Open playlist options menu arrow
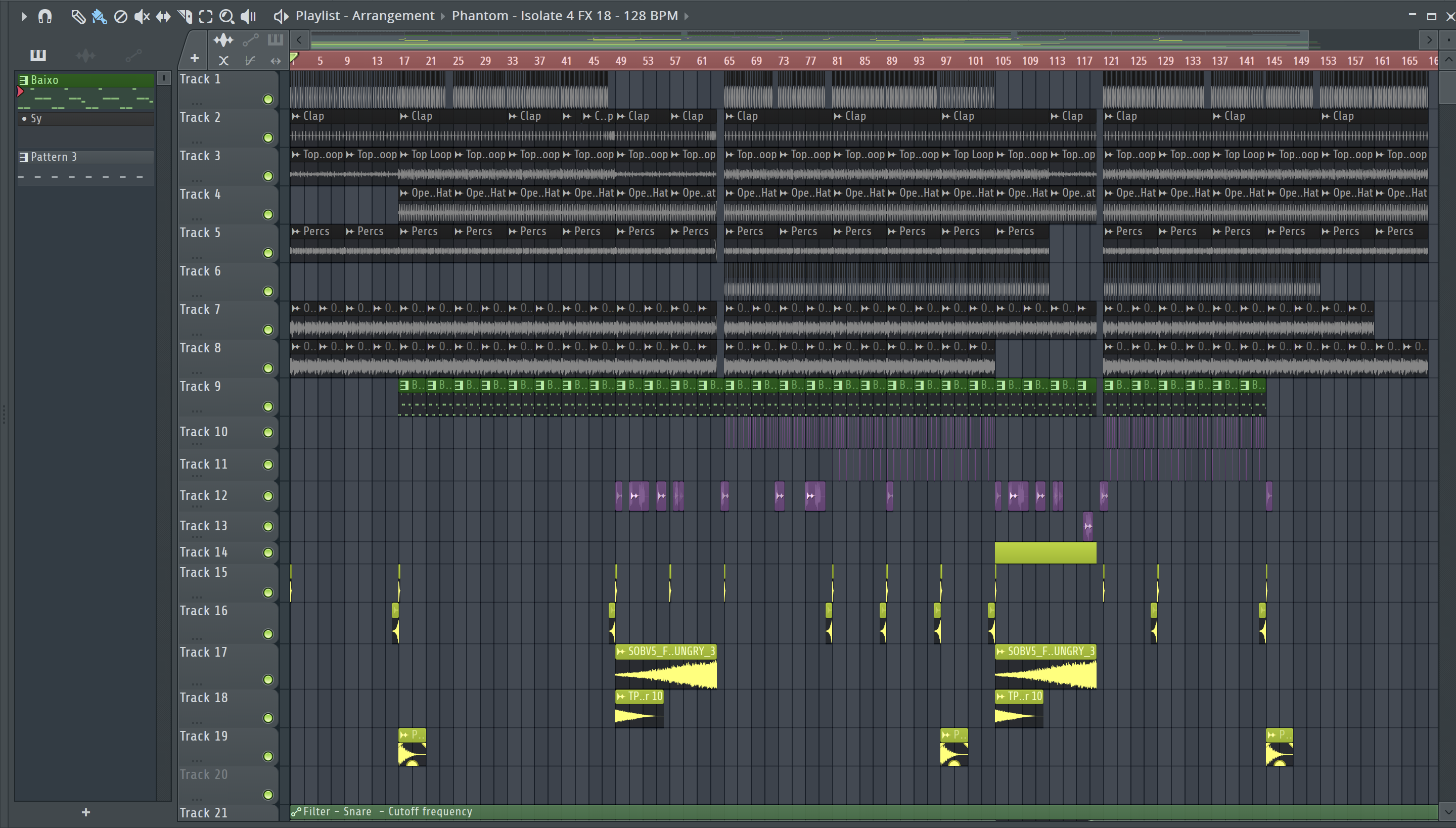1456x828 pixels. pyautogui.click(x=24, y=17)
